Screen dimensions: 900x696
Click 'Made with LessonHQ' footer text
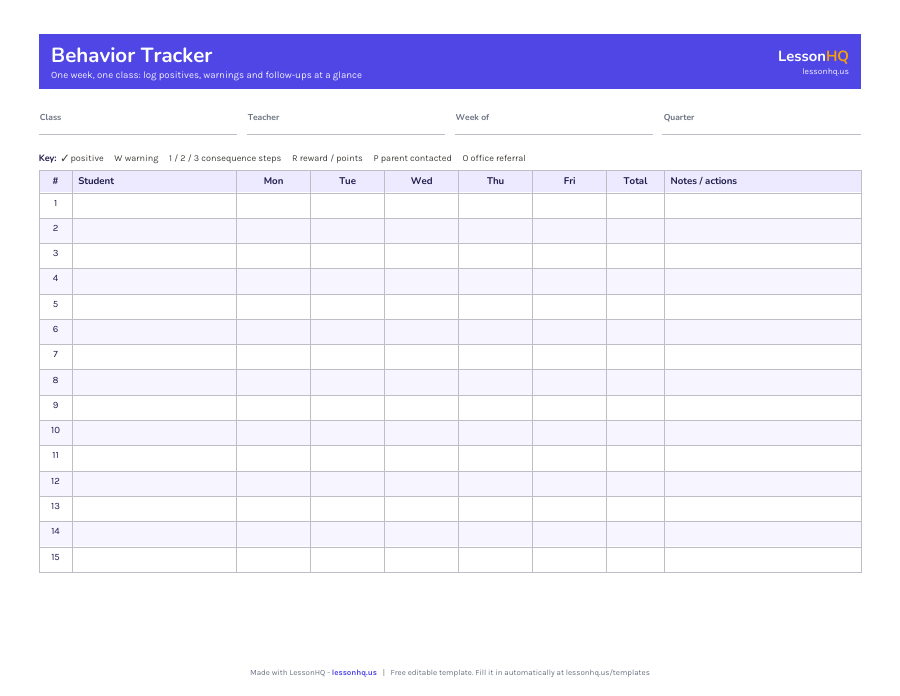288,672
